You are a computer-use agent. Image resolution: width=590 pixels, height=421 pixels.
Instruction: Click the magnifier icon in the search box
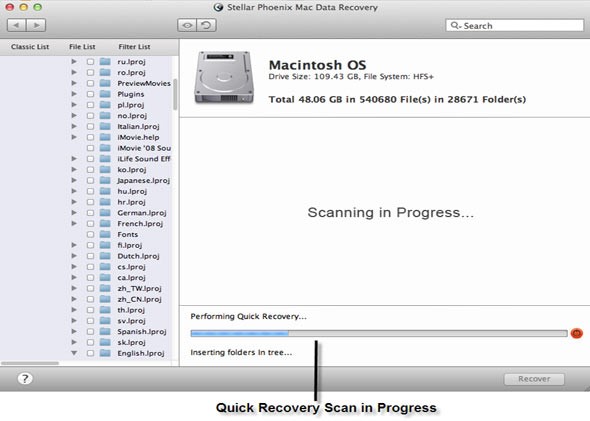click(455, 25)
